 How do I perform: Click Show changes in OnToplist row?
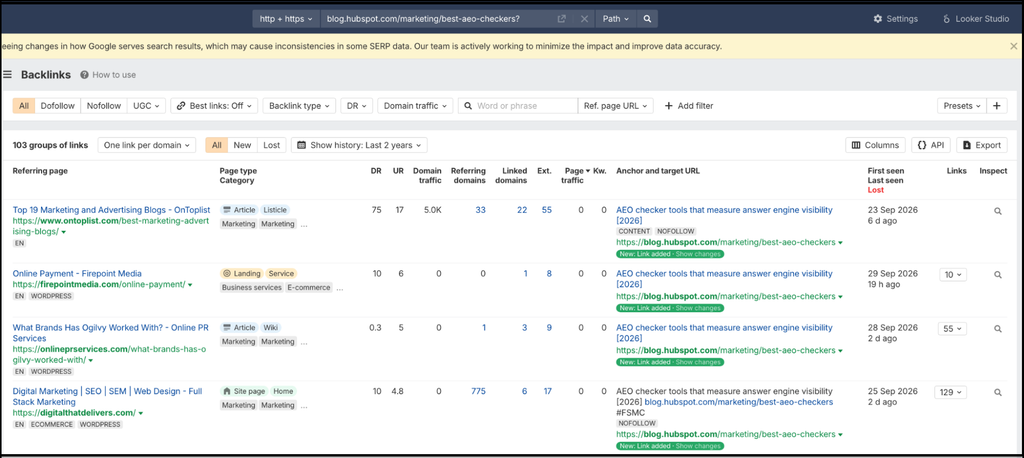[x=698, y=254]
